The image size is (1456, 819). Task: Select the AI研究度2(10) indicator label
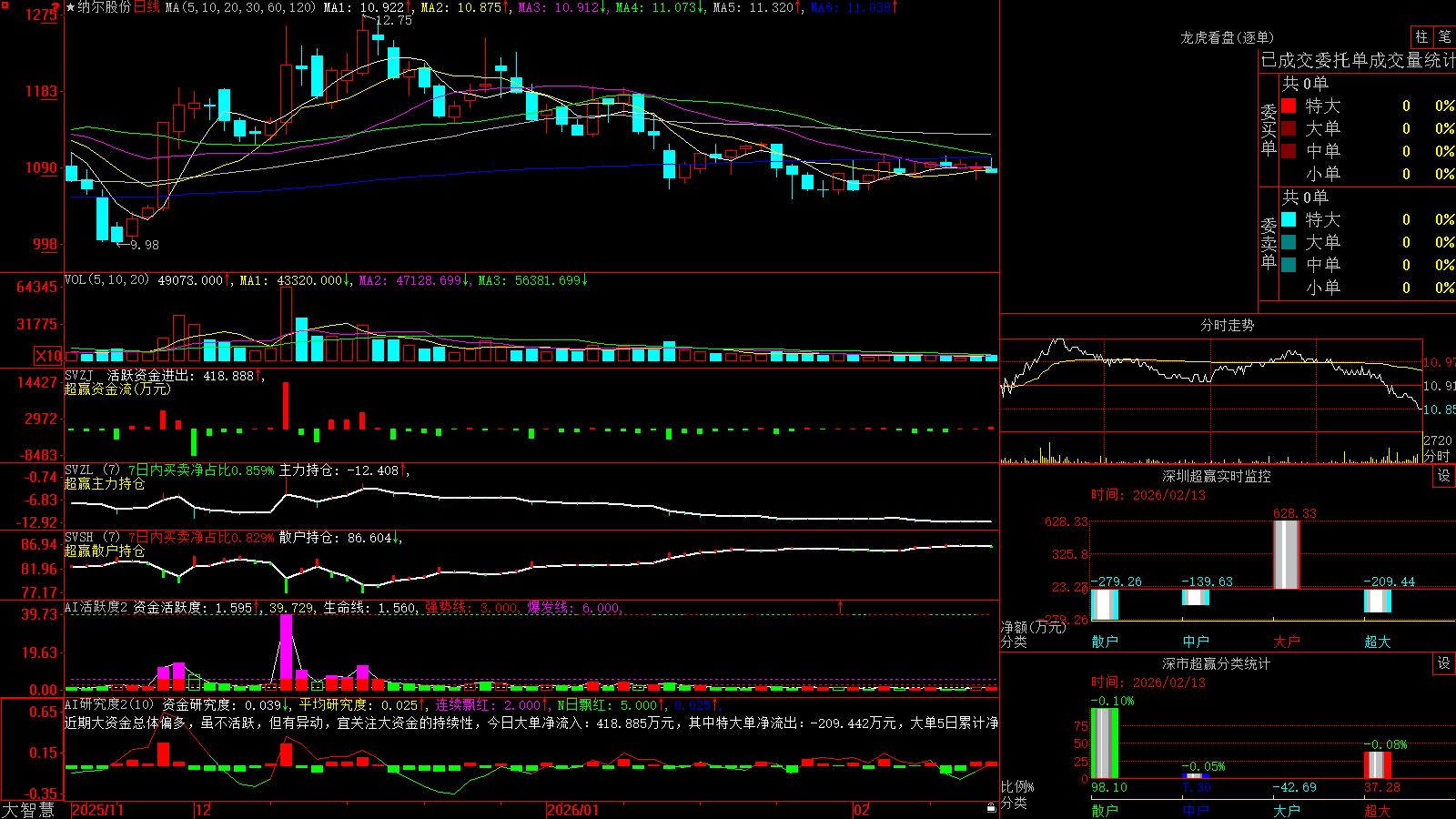(109, 704)
